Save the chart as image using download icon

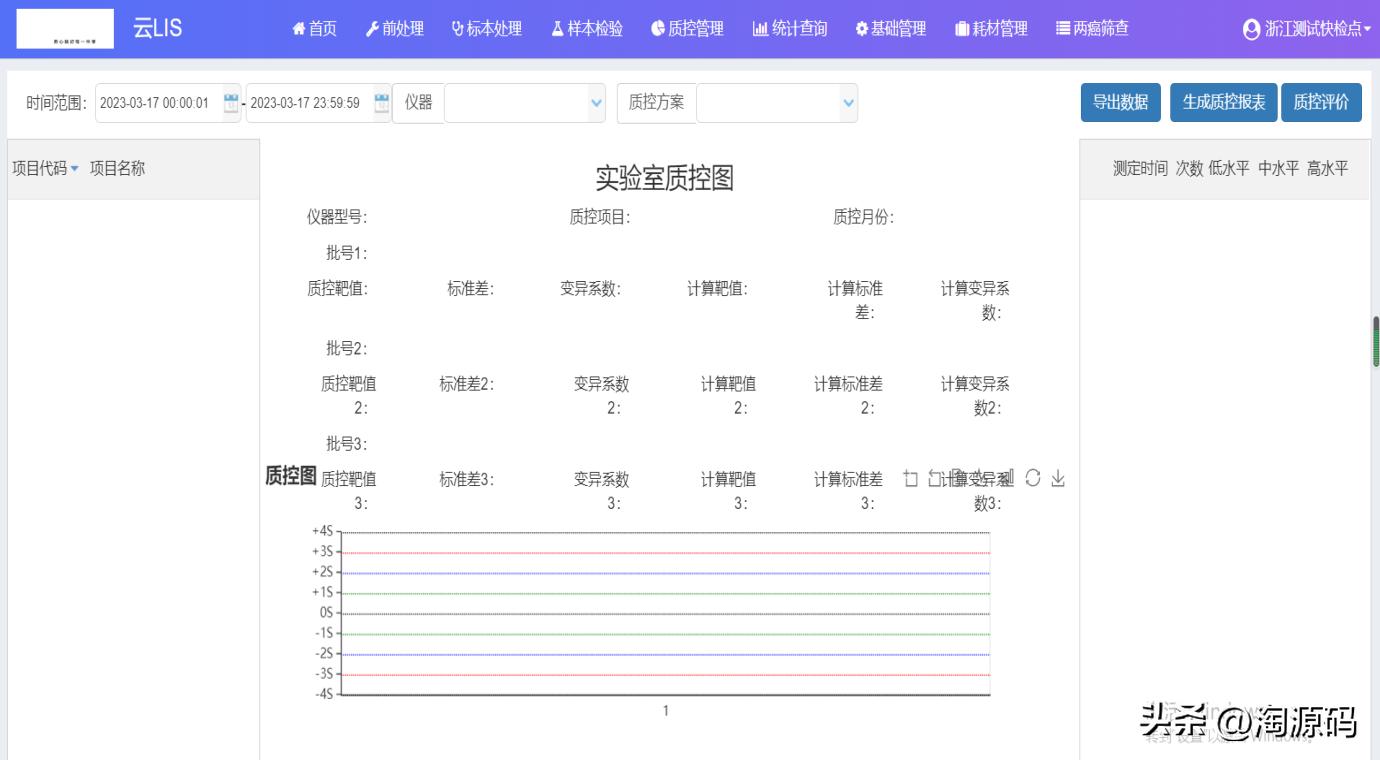1058,478
